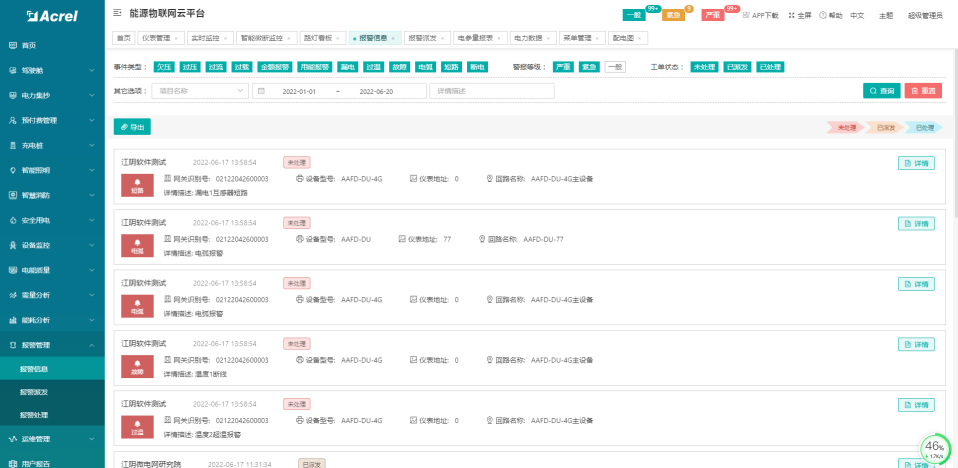The width and height of the screenshot is (958, 468).
Task: Toggle the 欠压 event type filter
Action: (x=163, y=67)
